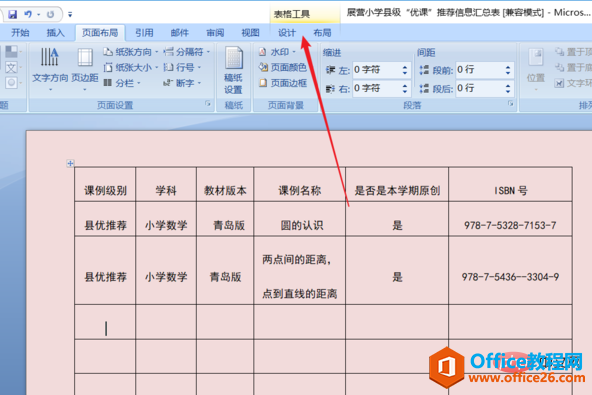Screen dimensions: 592x395
Task: Open the 位置 position menu
Action: tap(536, 69)
